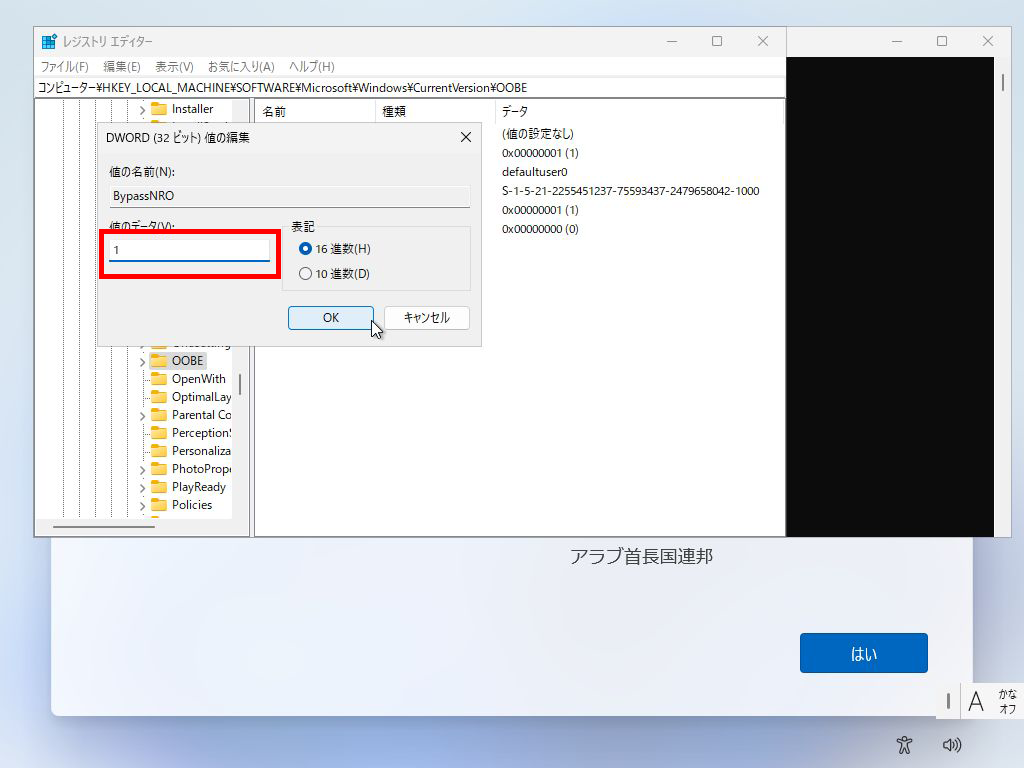Open the ヘルプ(H) menu

point(312,67)
